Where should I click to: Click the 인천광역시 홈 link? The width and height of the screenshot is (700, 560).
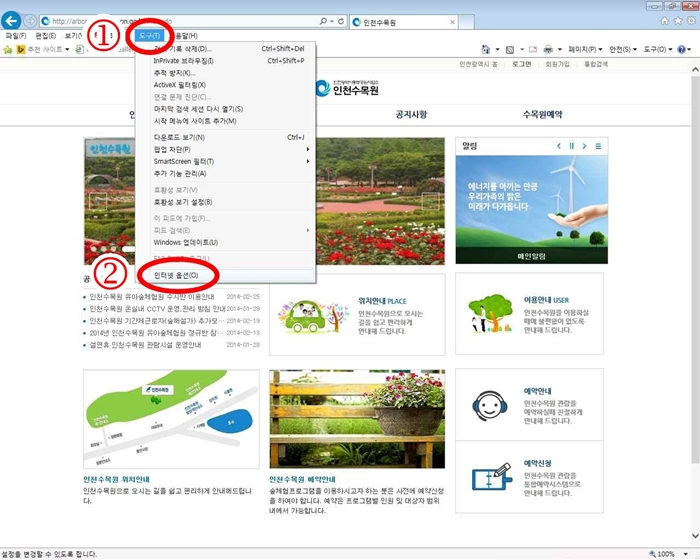tap(478, 64)
